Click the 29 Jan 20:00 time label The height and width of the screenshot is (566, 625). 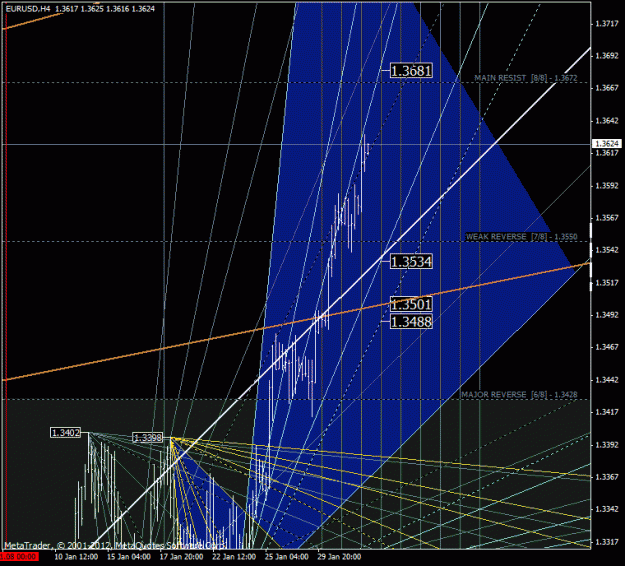tap(339, 557)
